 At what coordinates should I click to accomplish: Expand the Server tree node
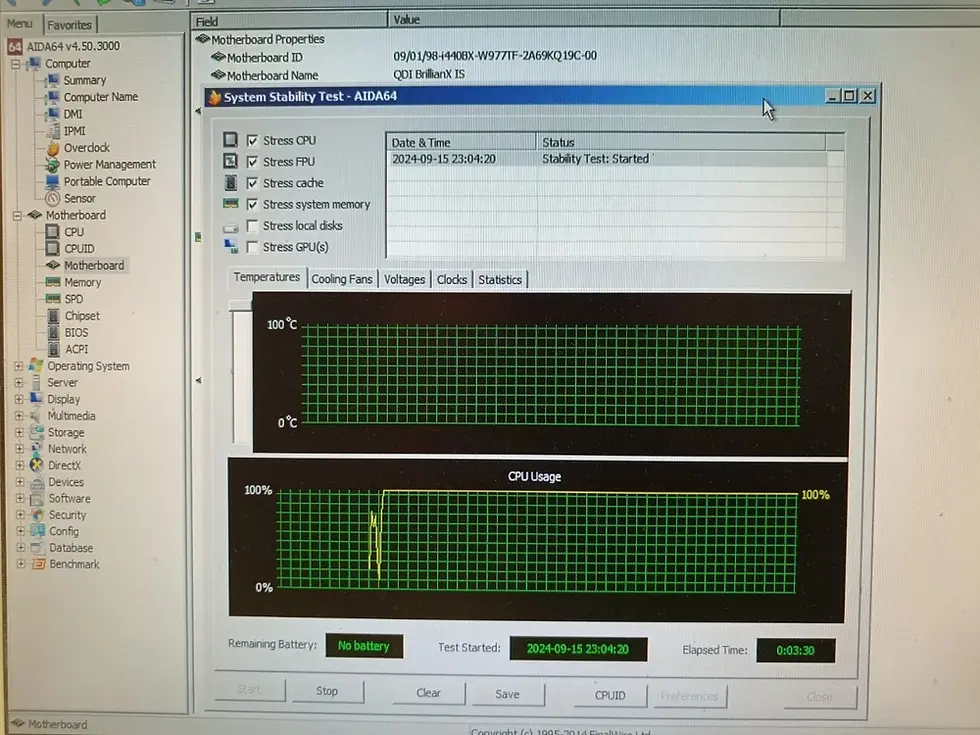[18, 382]
